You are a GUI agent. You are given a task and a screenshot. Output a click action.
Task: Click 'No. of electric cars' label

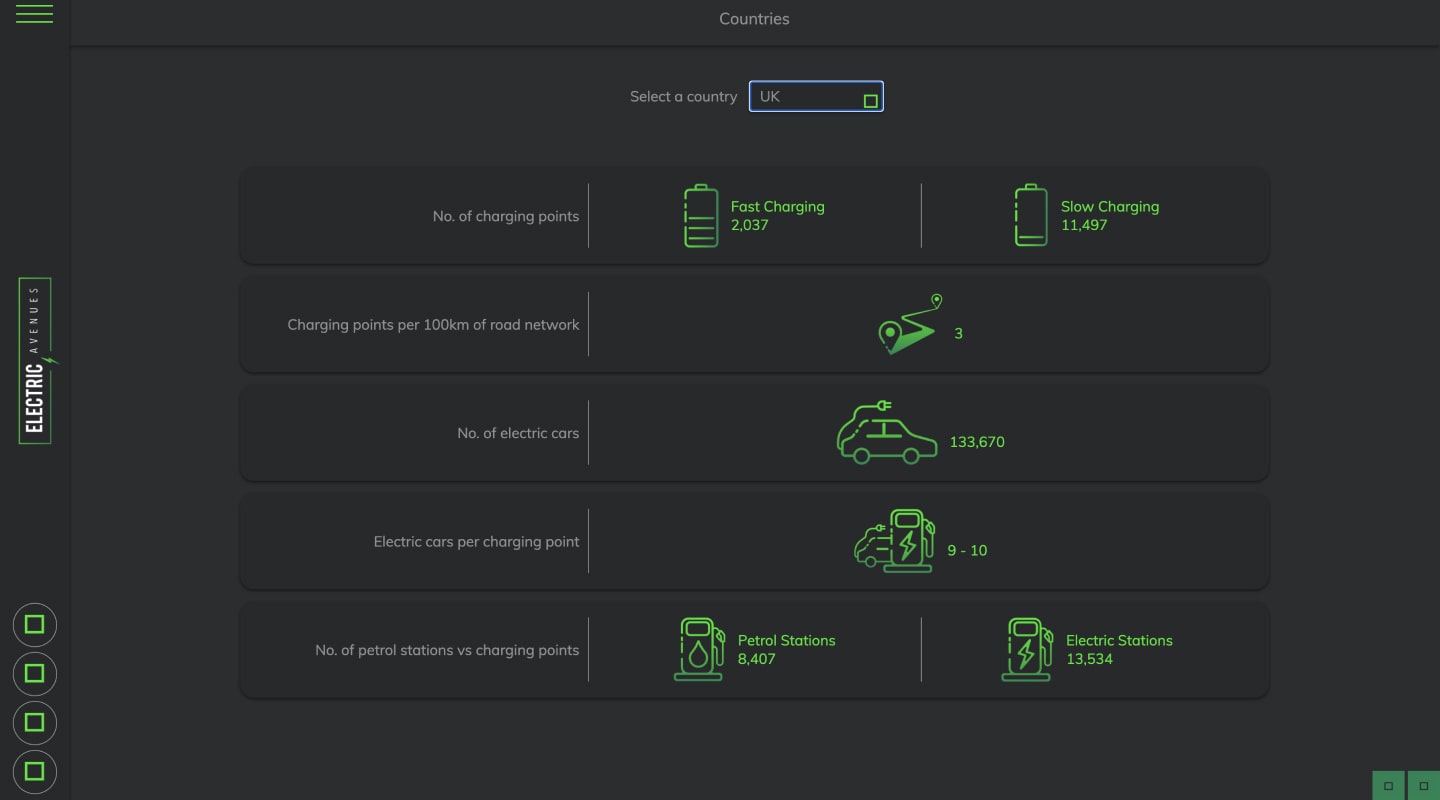tap(518, 433)
